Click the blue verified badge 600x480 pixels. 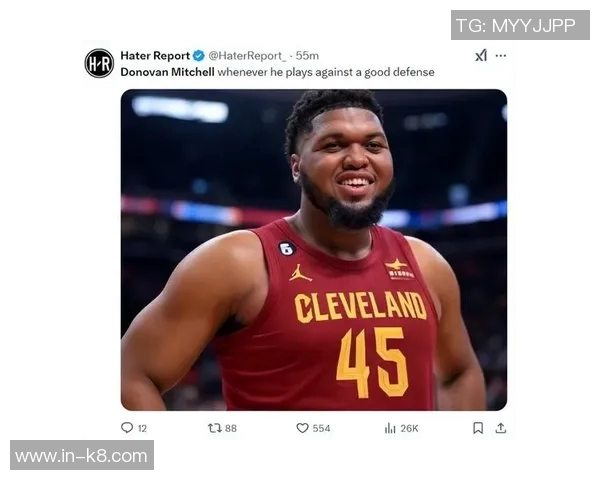point(199,56)
